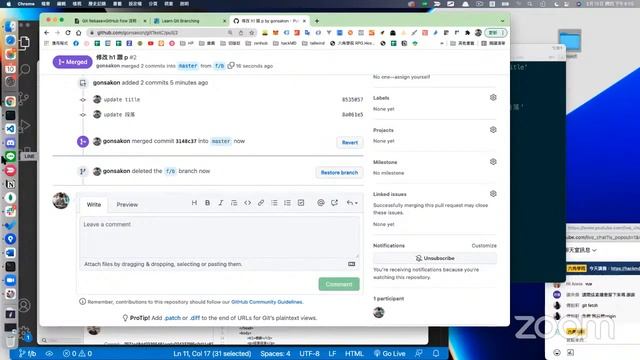This screenshot has height=360, width=640.
Task: Open a new Chrome tab
Action: (x=317, y=21)
